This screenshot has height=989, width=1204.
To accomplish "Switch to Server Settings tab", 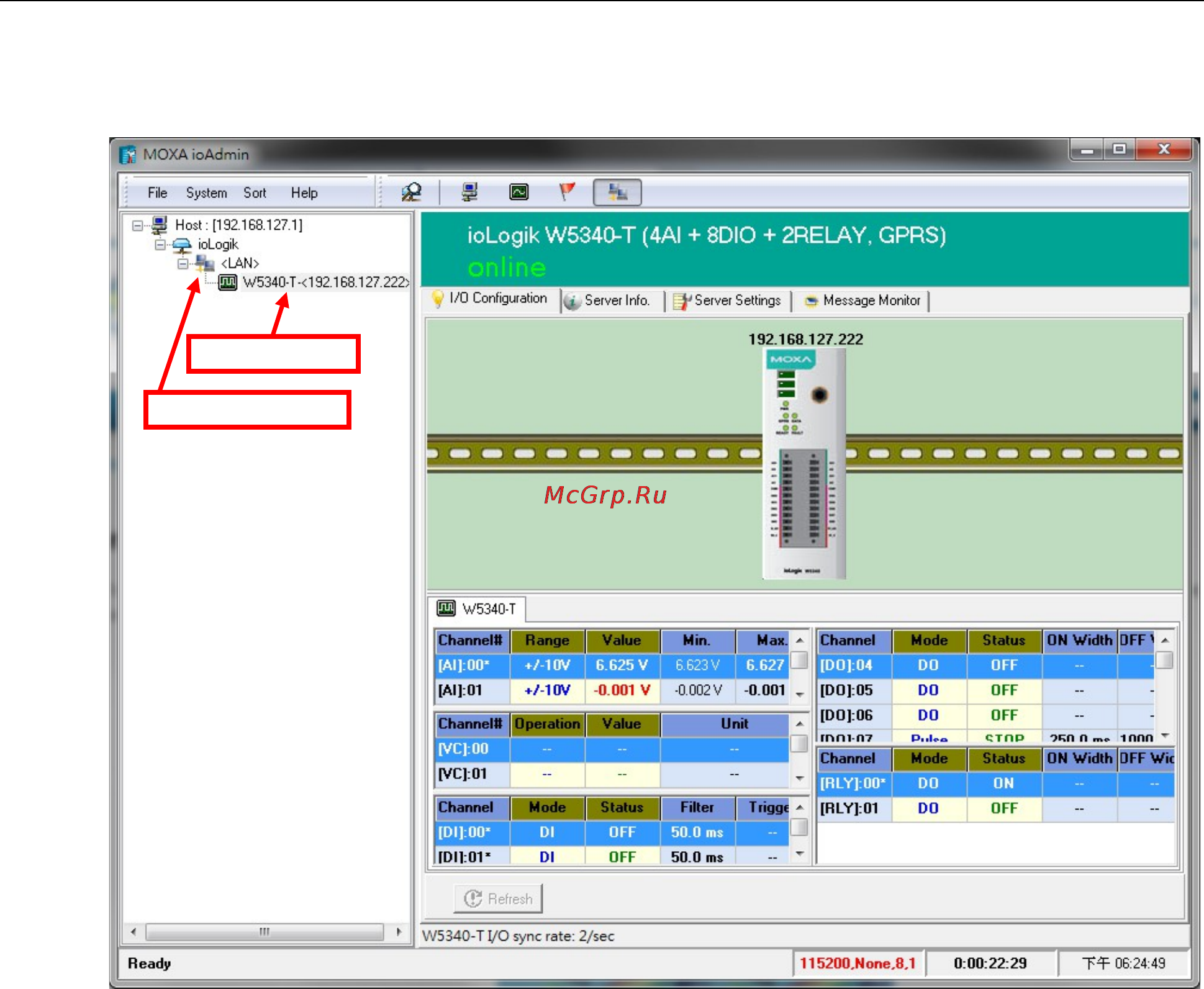I will (728, 300).
